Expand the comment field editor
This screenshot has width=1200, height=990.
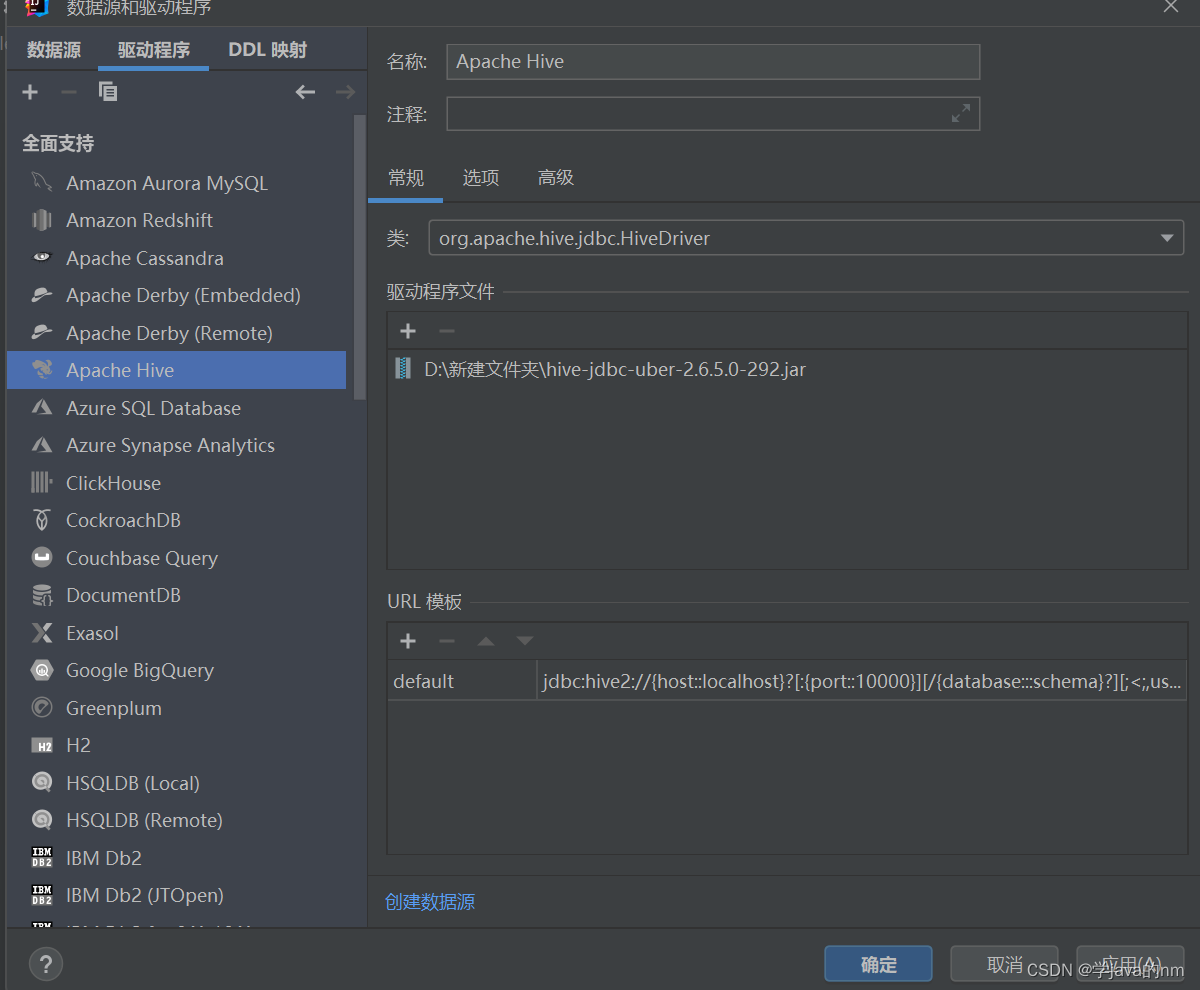tap(961, 114)
